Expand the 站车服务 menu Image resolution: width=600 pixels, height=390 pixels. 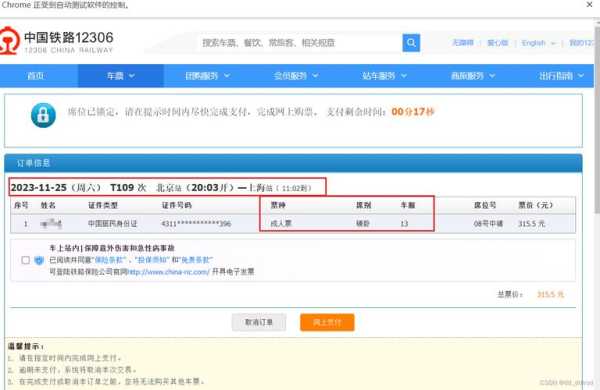pyautogui.click(x=384, y=76)
